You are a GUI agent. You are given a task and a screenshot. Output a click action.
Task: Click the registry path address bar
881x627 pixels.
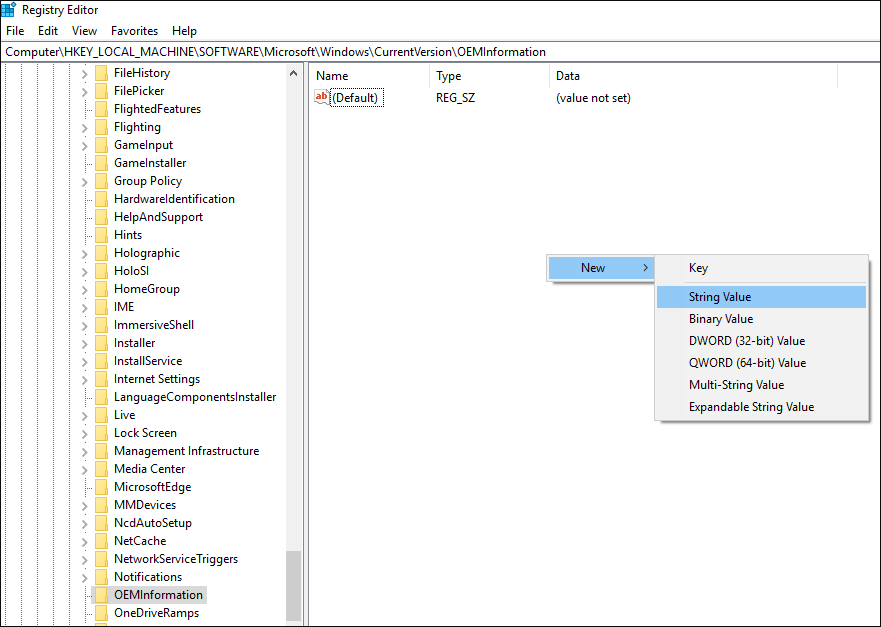pyautogui.click(x=440, y=52)
